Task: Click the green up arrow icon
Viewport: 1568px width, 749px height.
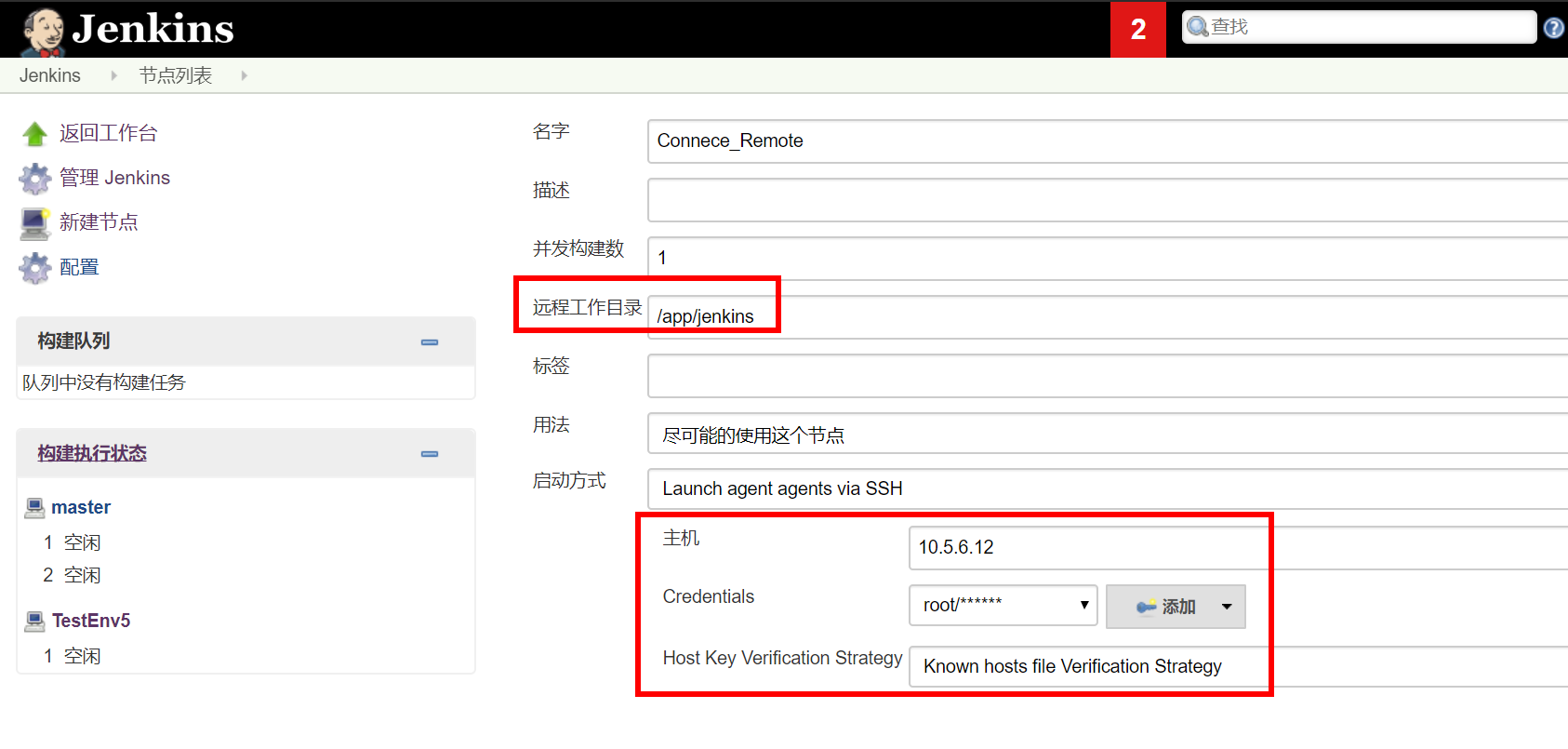Action: tap(35, 134)
